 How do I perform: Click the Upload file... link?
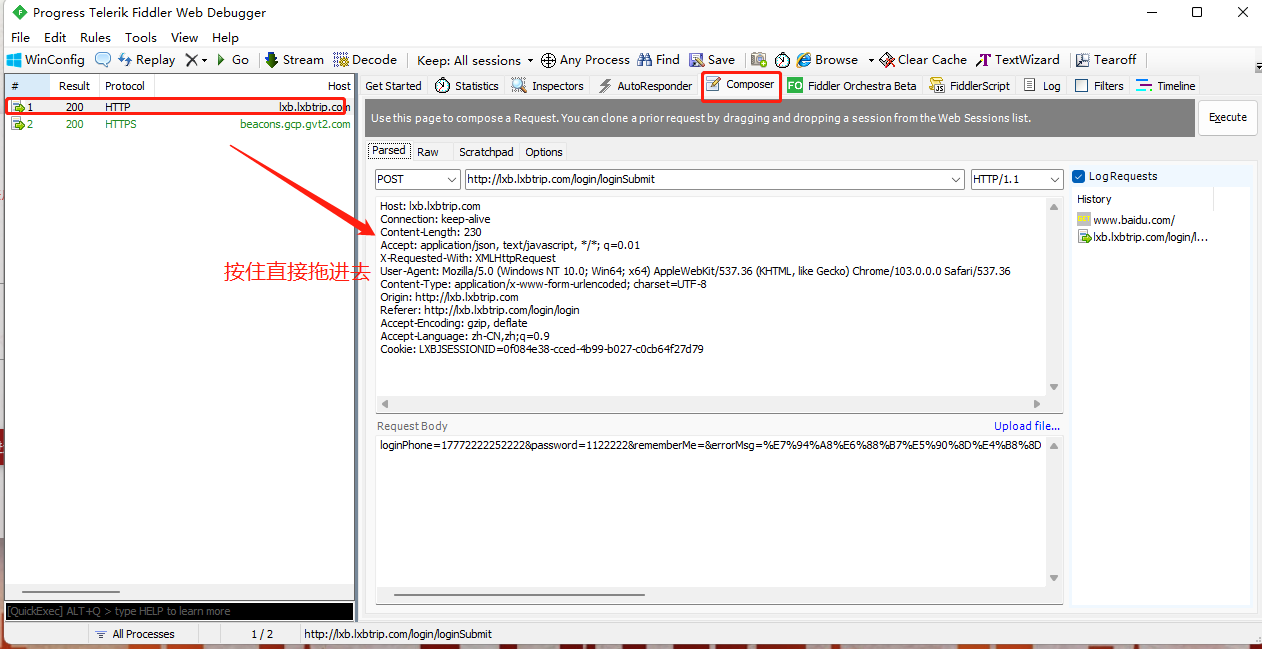pos(1027,426)
